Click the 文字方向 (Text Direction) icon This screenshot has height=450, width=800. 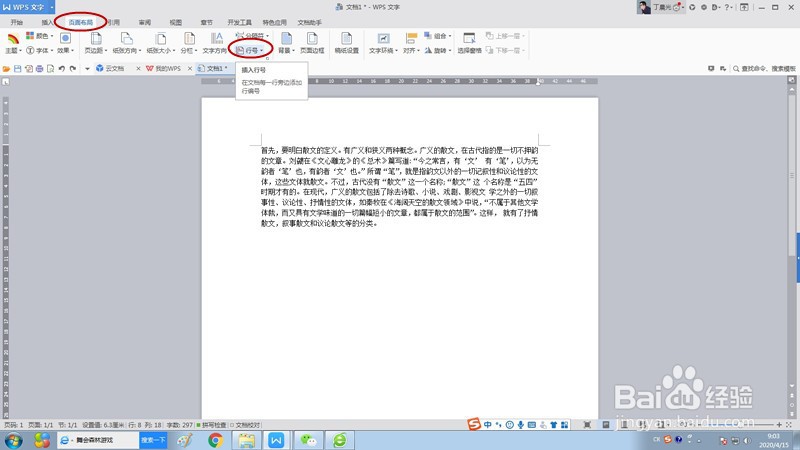(216, 38)
